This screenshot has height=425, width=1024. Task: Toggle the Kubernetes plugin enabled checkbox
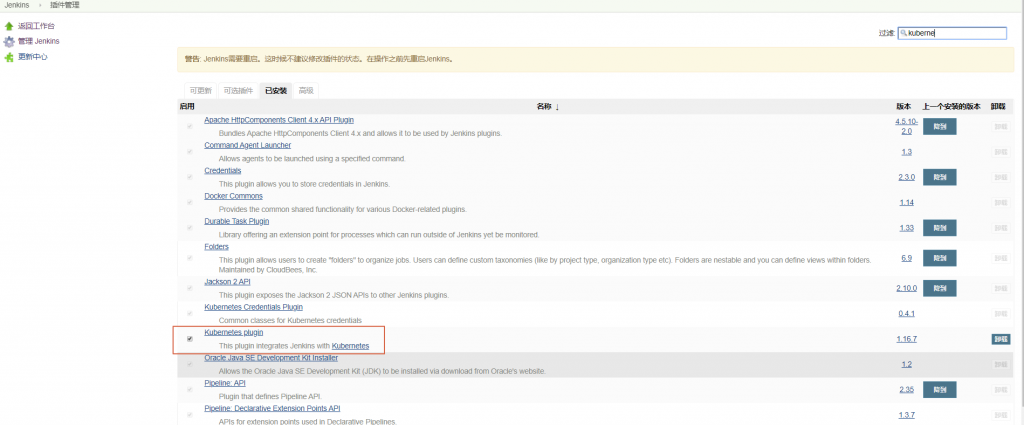pos(190,339)
